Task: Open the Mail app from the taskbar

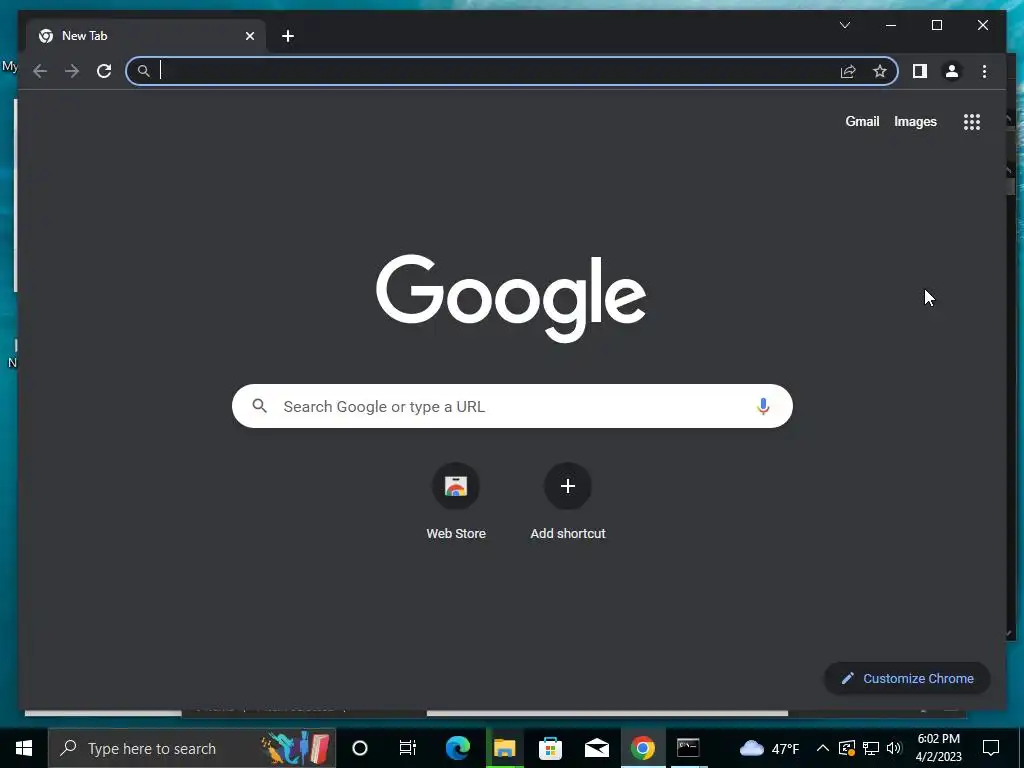Action: 597,748
